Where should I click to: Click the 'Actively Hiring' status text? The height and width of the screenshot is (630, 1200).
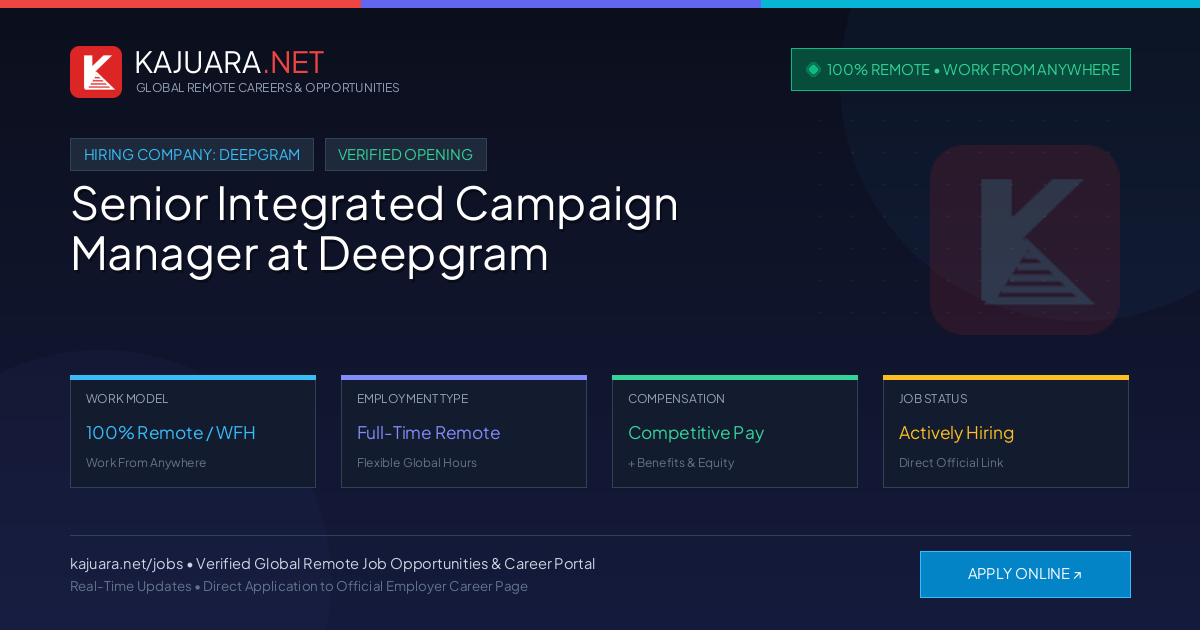pos(956,433)
